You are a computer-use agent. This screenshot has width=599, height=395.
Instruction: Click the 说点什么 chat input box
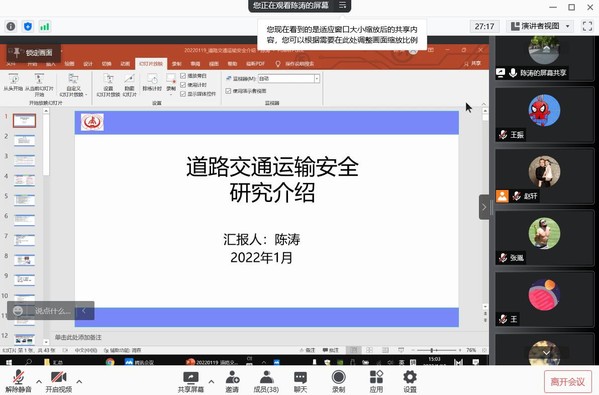(x=51, y=311)
